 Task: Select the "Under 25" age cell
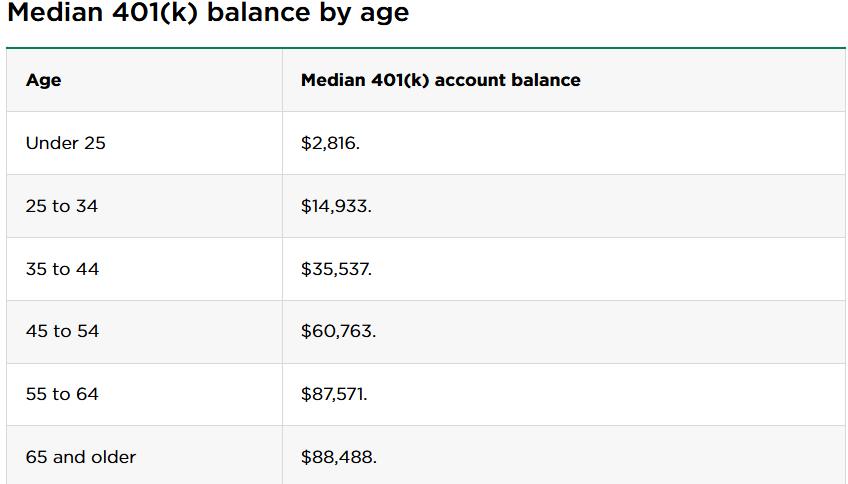66,143
